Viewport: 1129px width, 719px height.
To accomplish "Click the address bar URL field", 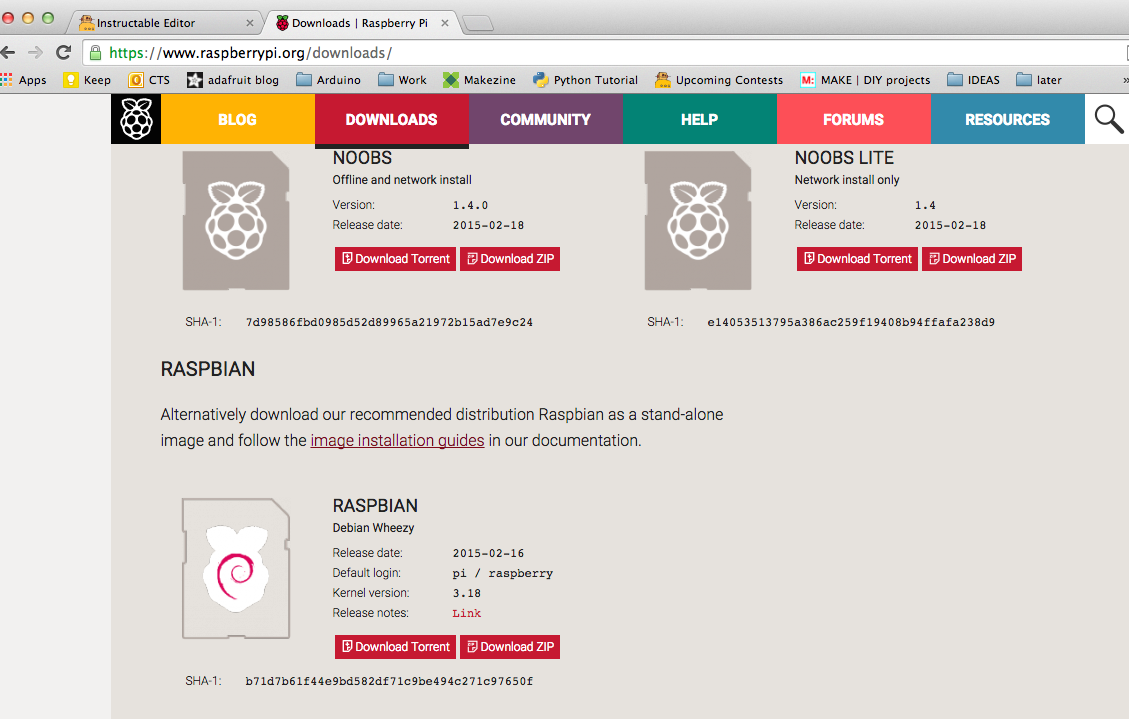I will [x=605, y=53].
